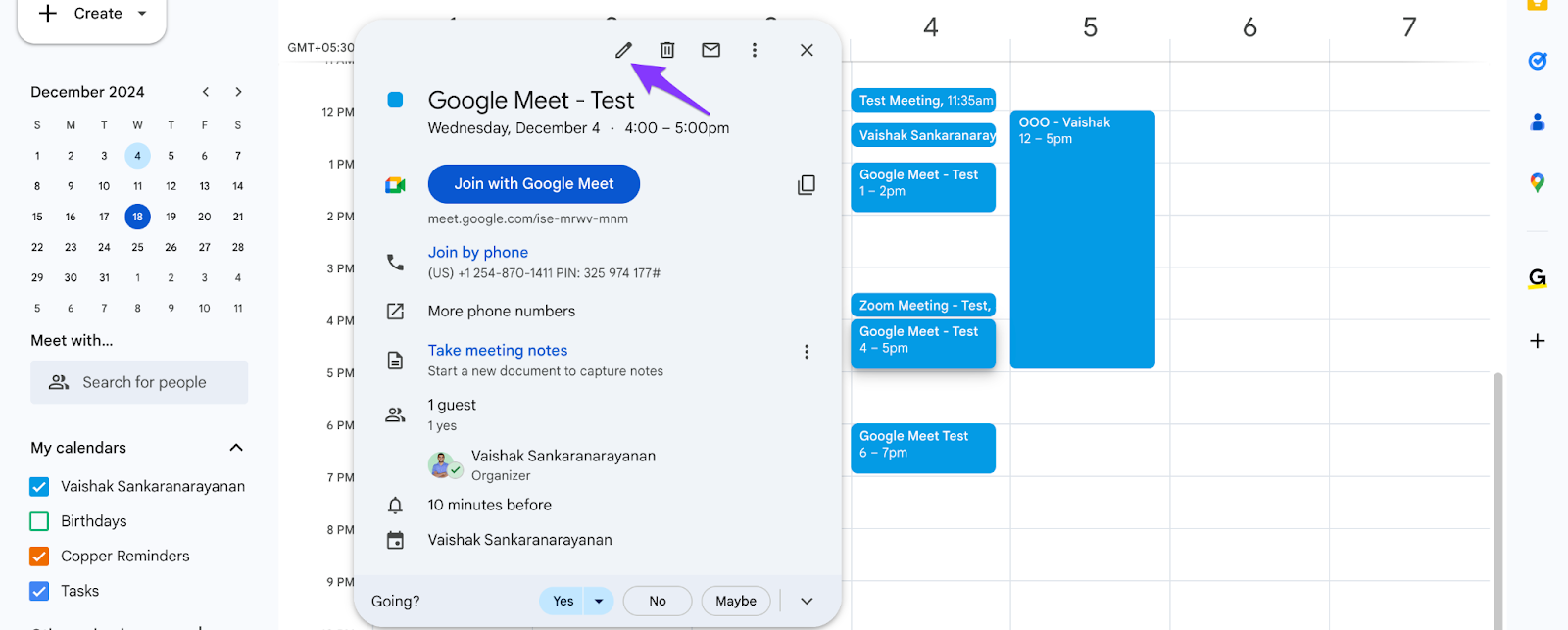Viewport: 1568px width, 630px height.
Task: Expand more RSVP options chevron
Action: [807, 602]
